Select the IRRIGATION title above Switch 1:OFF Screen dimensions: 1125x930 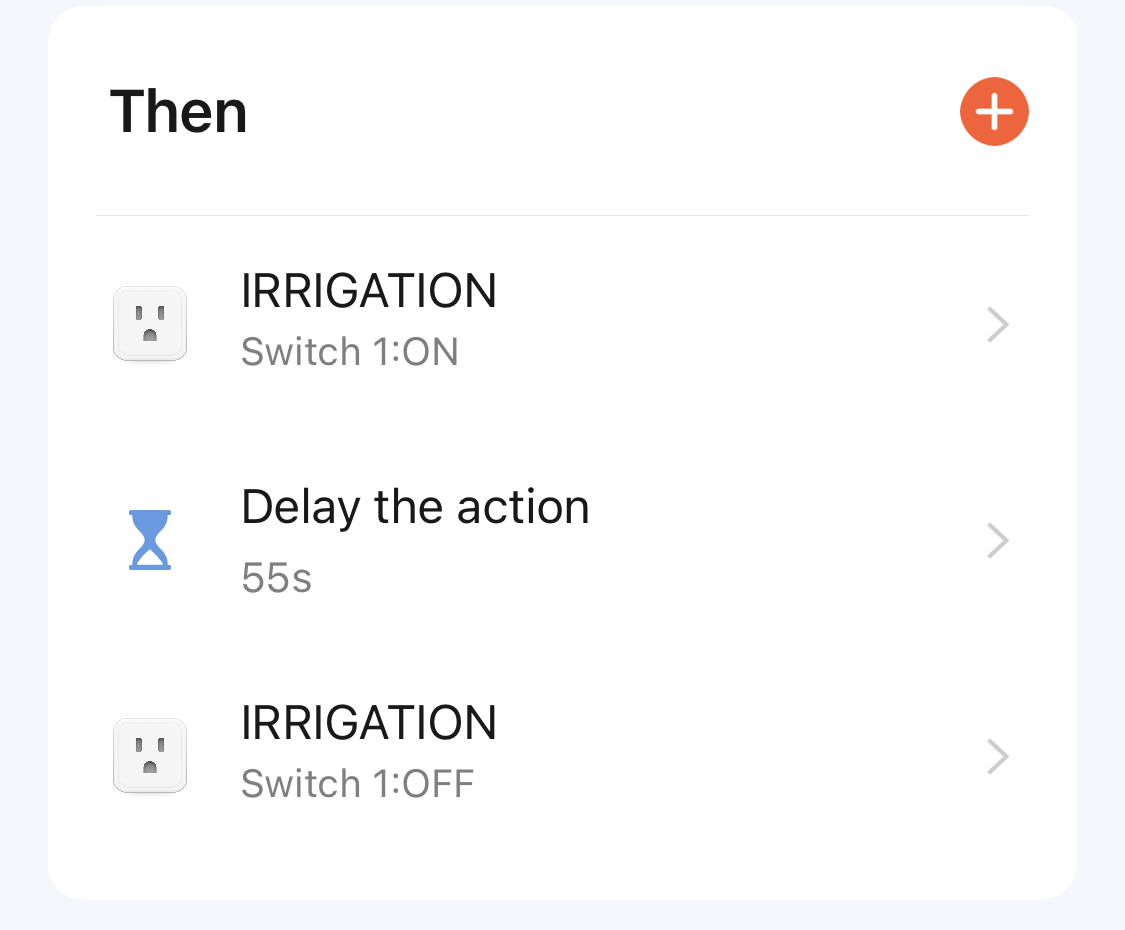(x=369, y=724)
